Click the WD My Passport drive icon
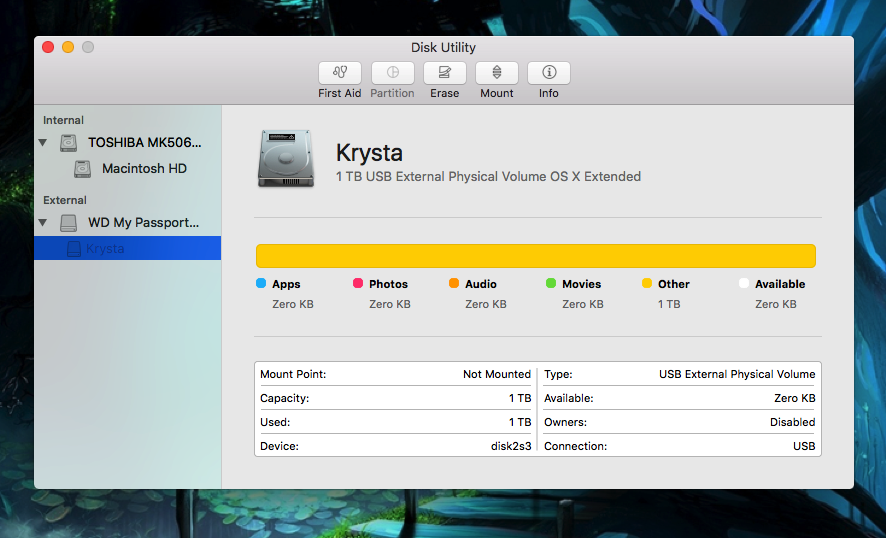Viewport: 886px width, 538px height. pyautogui.click(x=68, y=223)
